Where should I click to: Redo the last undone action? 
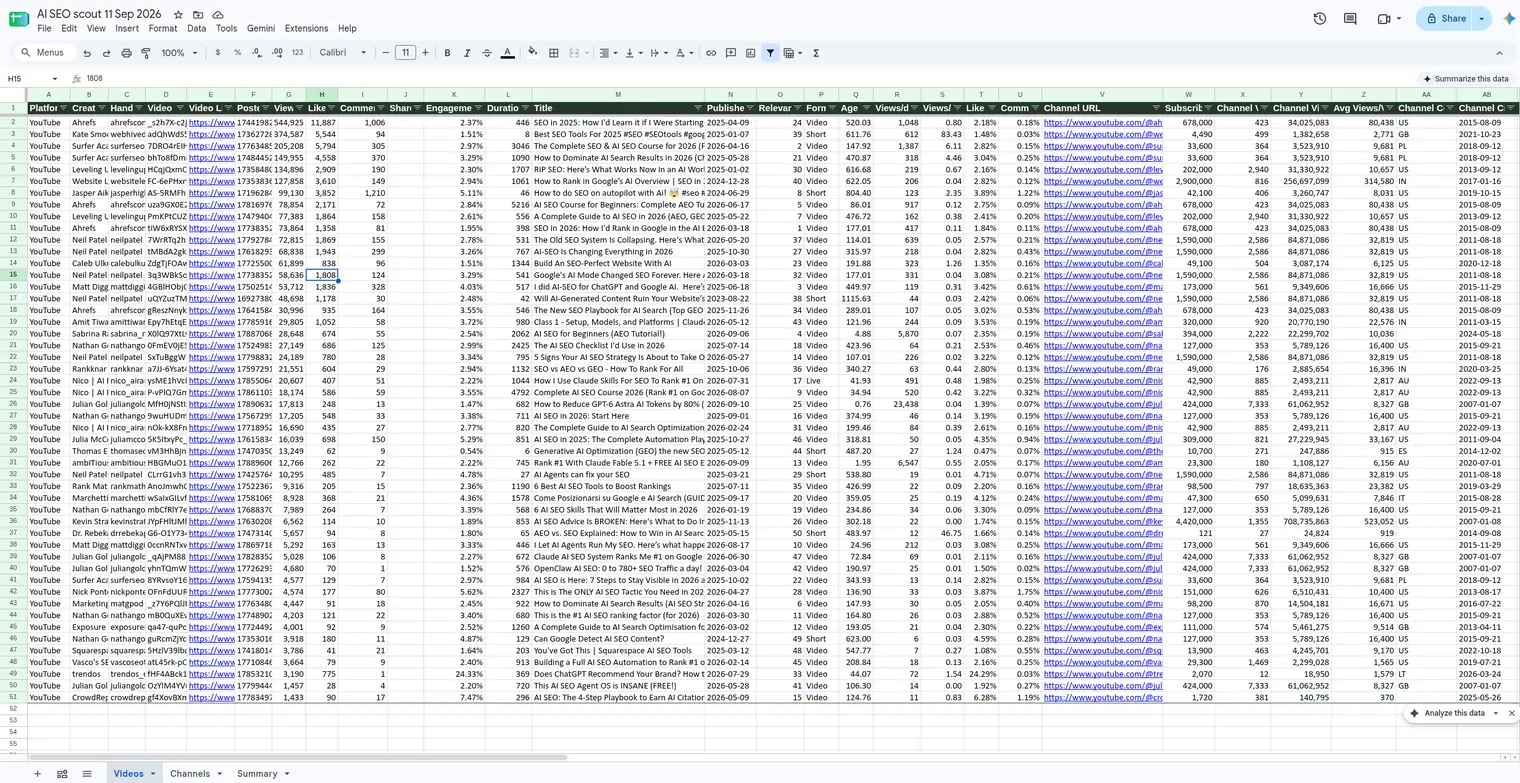(x=106, y=53)
